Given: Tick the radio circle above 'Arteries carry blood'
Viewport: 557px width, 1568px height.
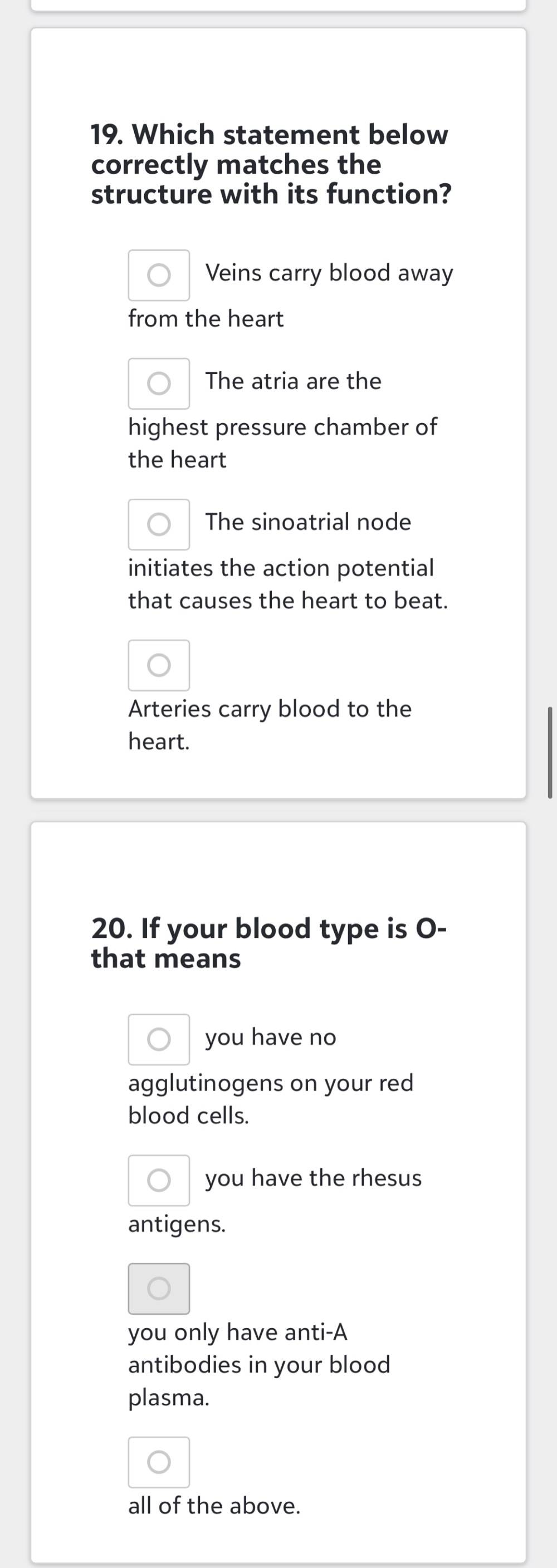Looking at the screenshot, I should (158, 665).
